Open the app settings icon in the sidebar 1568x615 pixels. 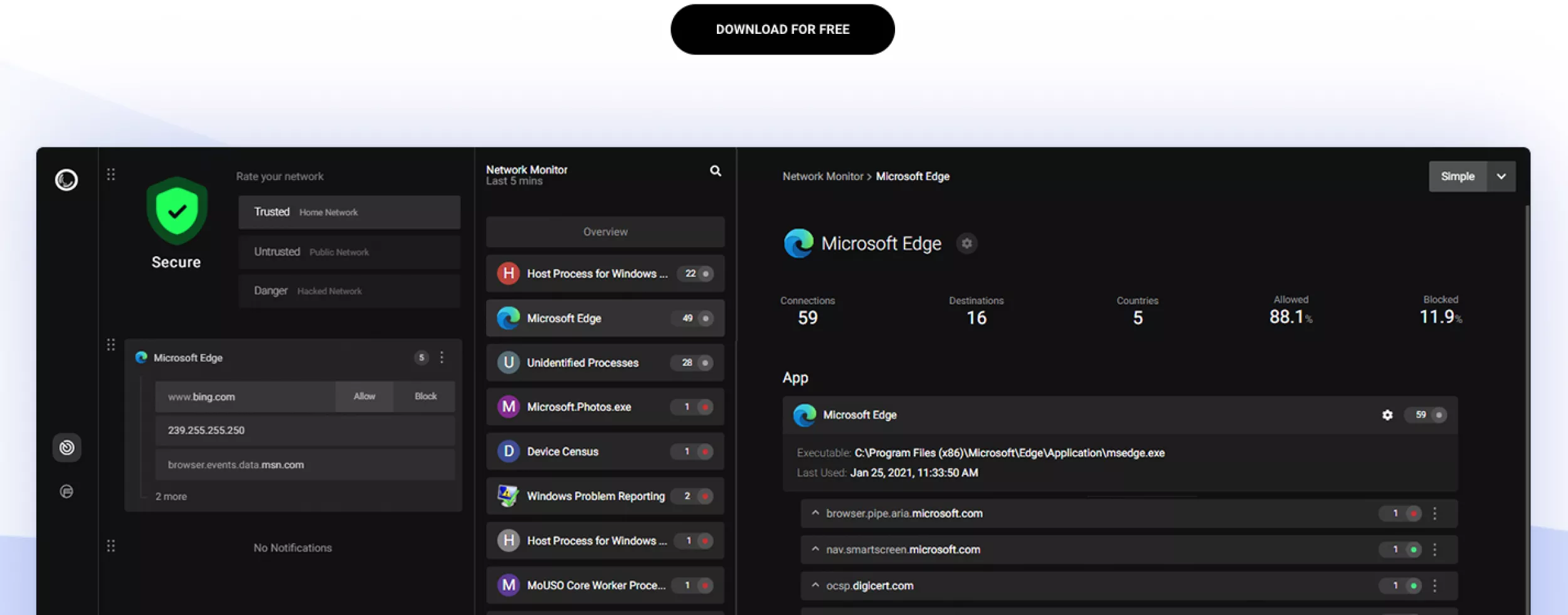(66, 491)
